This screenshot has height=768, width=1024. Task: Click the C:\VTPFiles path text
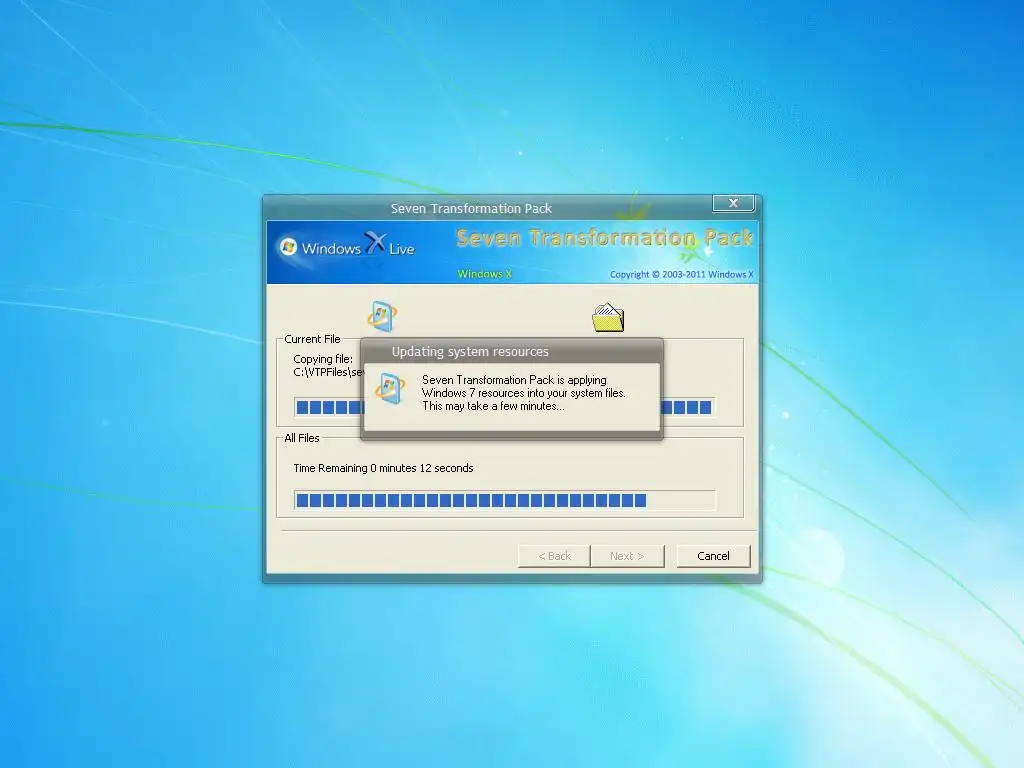pos(328,372)
